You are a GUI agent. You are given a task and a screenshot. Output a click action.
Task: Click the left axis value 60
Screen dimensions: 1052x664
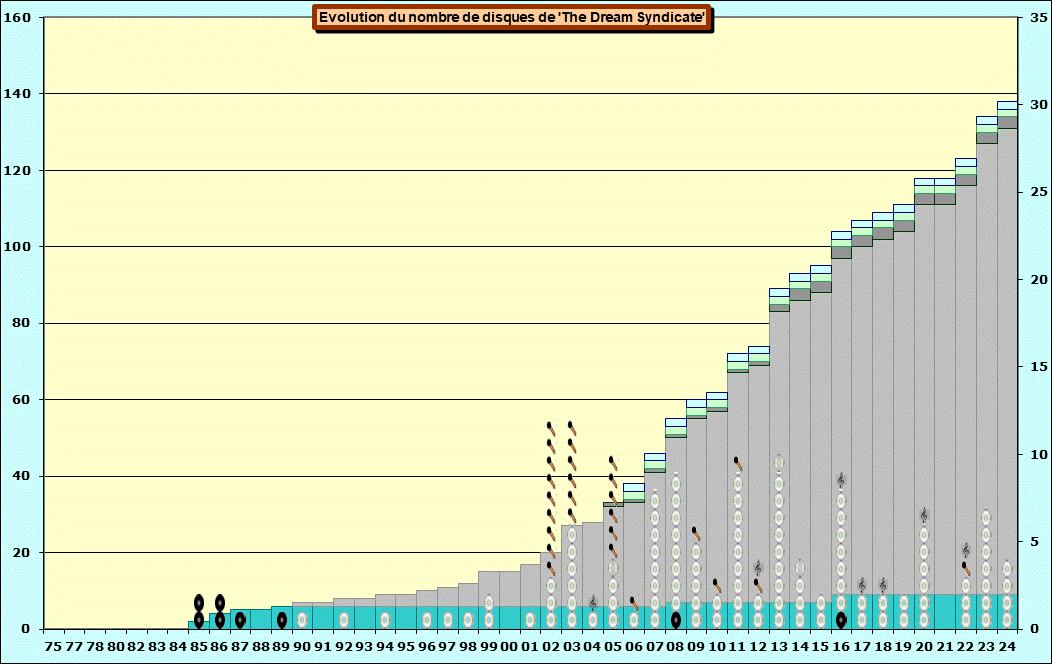(x=20, y=400)
